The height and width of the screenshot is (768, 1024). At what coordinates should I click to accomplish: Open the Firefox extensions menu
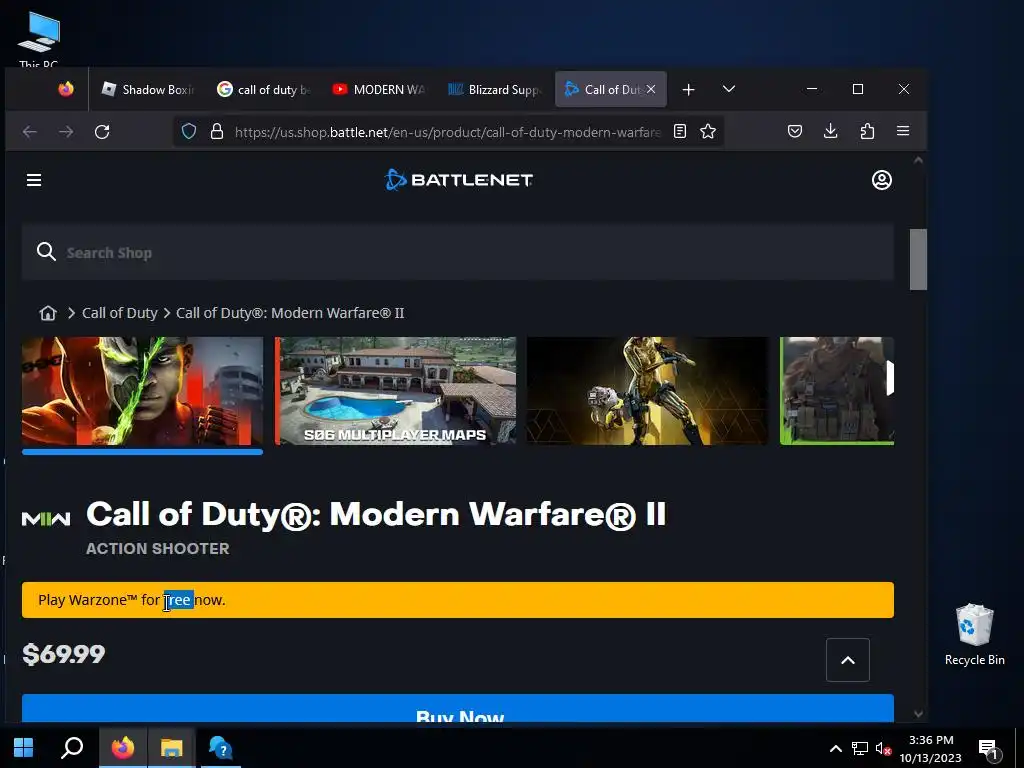(x=867, y=132)
